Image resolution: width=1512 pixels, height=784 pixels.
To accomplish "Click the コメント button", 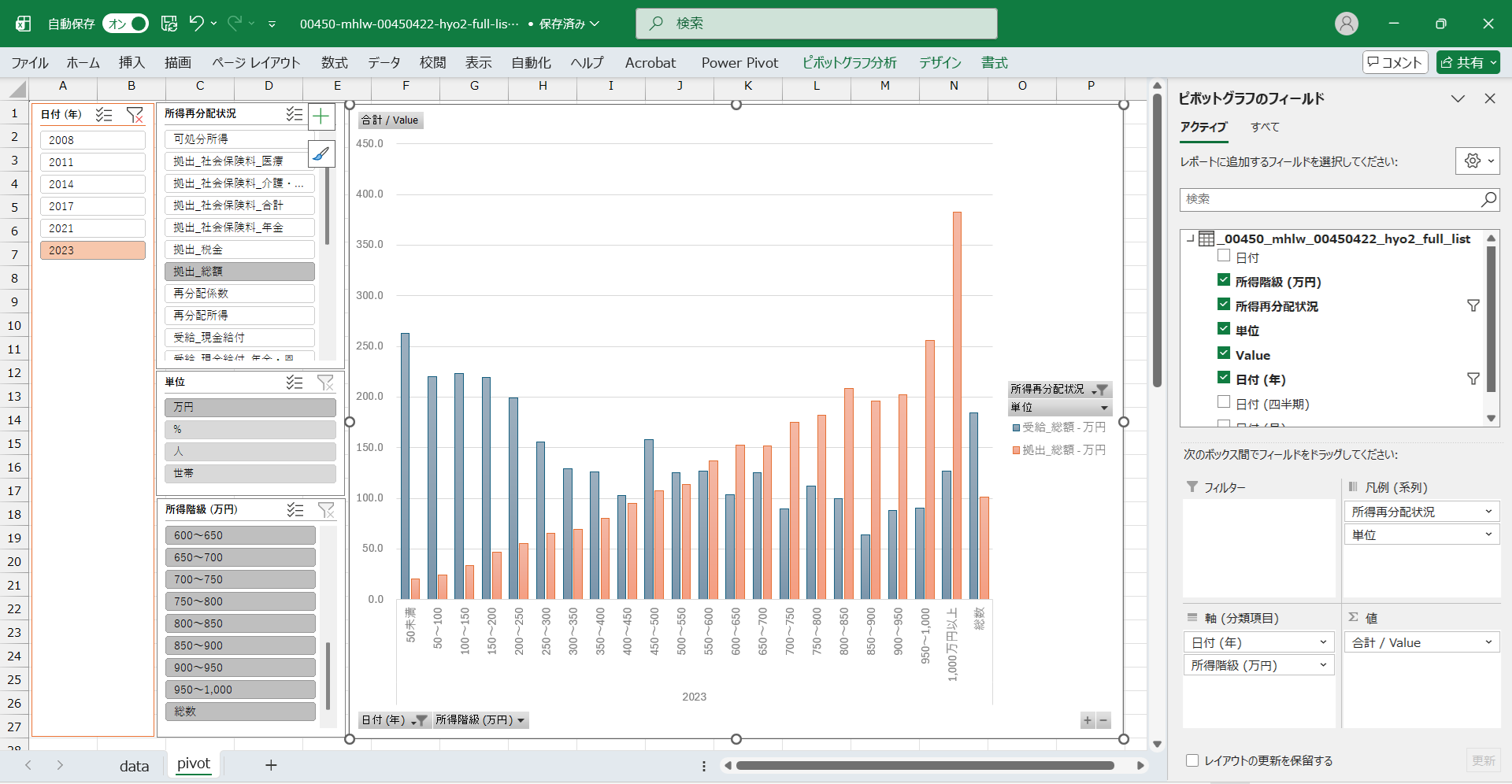I will pyautogui.click(x=1395, y=62).
